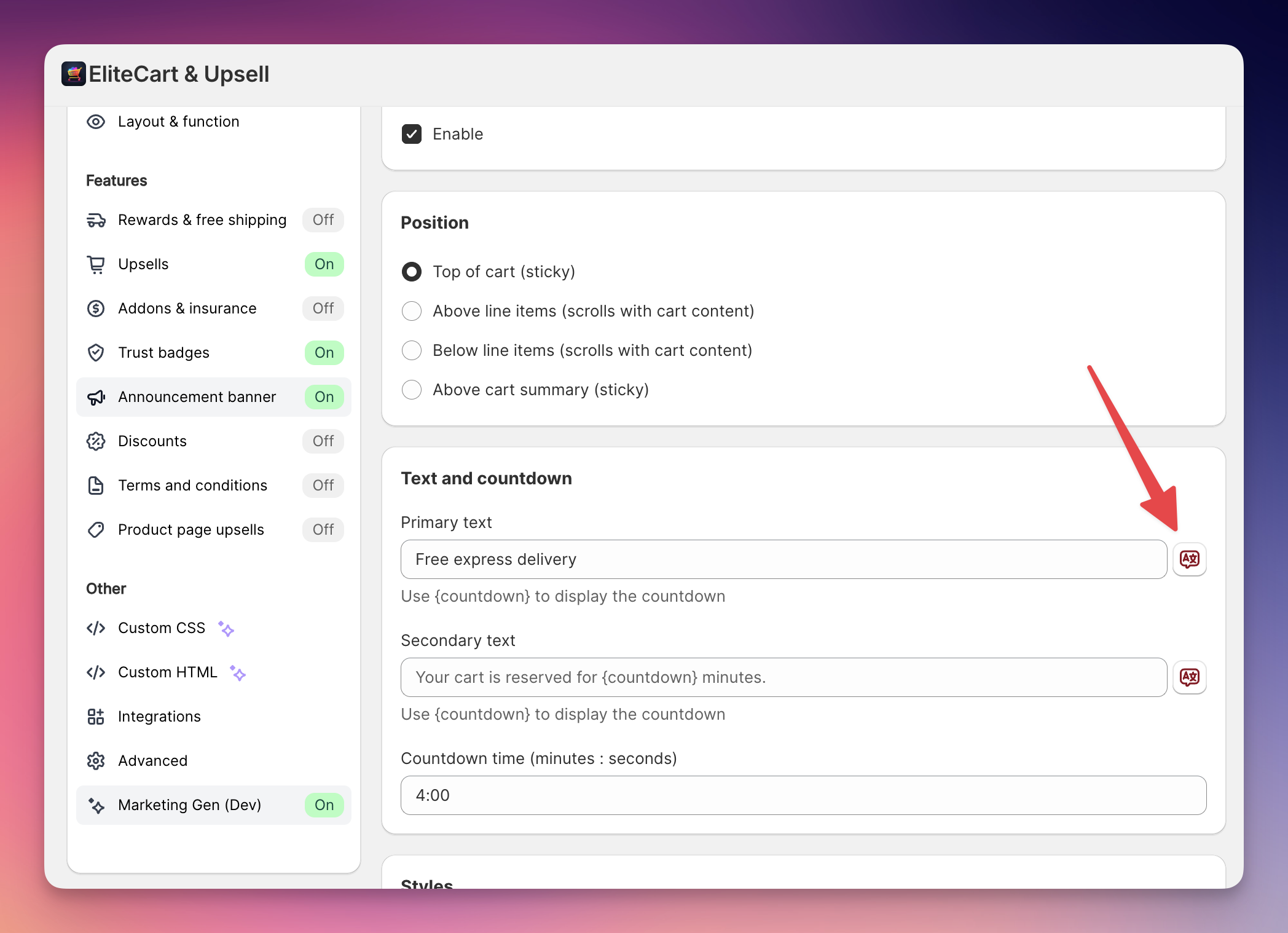The width and height of the screenshot is (1288, 933).
Task: Click the eye icon for Layout & function
Action: [96, 122]
